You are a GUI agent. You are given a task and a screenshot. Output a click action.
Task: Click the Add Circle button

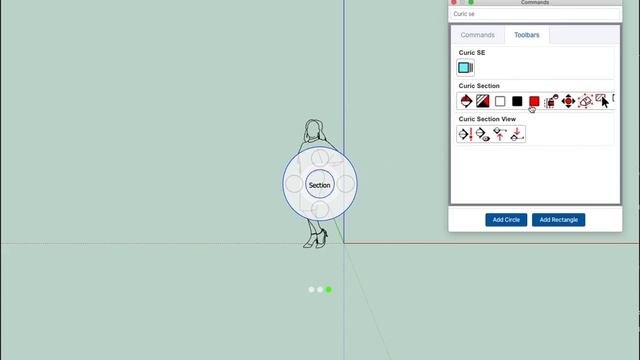click(x=506, y=220)
